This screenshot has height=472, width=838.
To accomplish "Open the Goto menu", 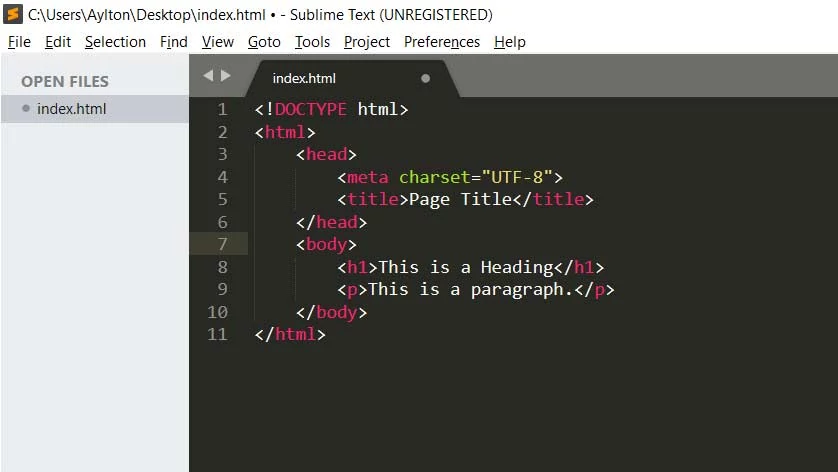I will coord(264,42).
